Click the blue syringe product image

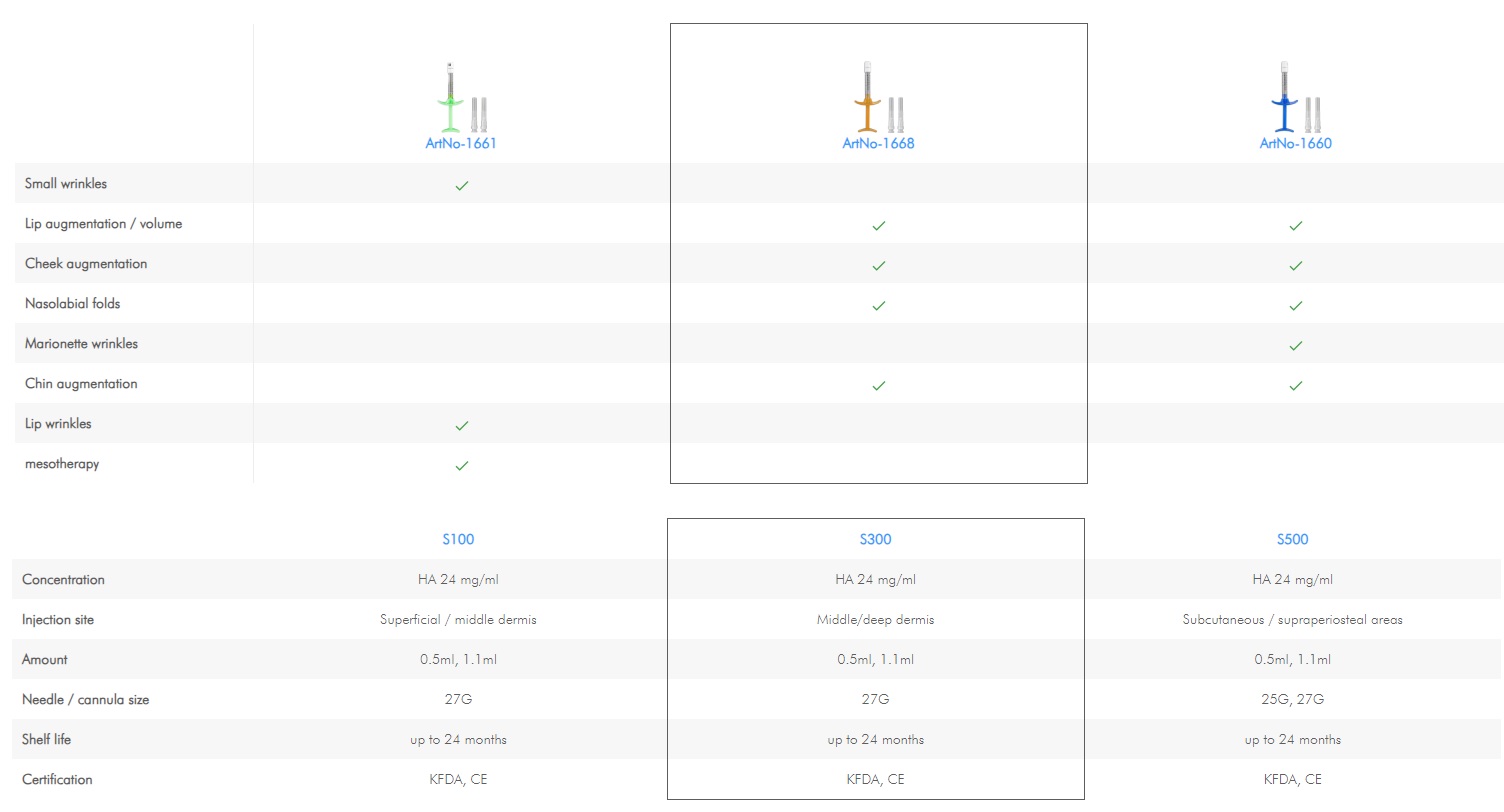pos(1295,98)
